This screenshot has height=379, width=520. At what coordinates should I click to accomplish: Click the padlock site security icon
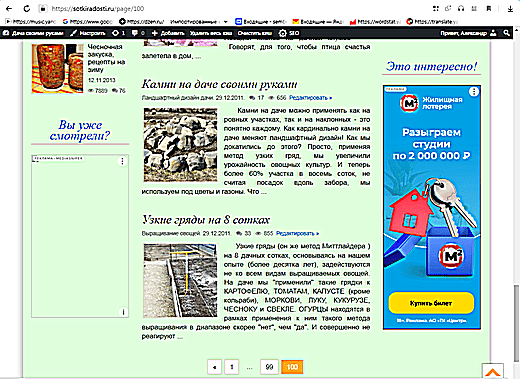tap(43, 9)
